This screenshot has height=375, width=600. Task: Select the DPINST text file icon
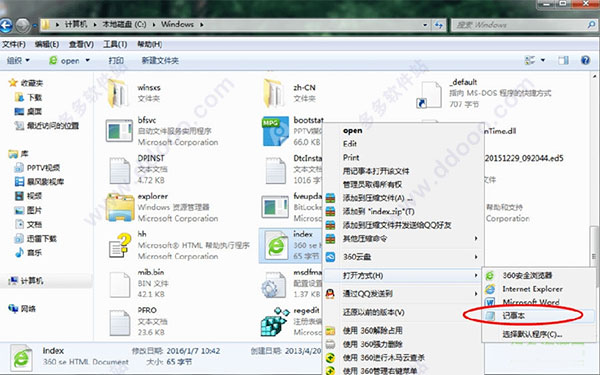coord(120,171)
